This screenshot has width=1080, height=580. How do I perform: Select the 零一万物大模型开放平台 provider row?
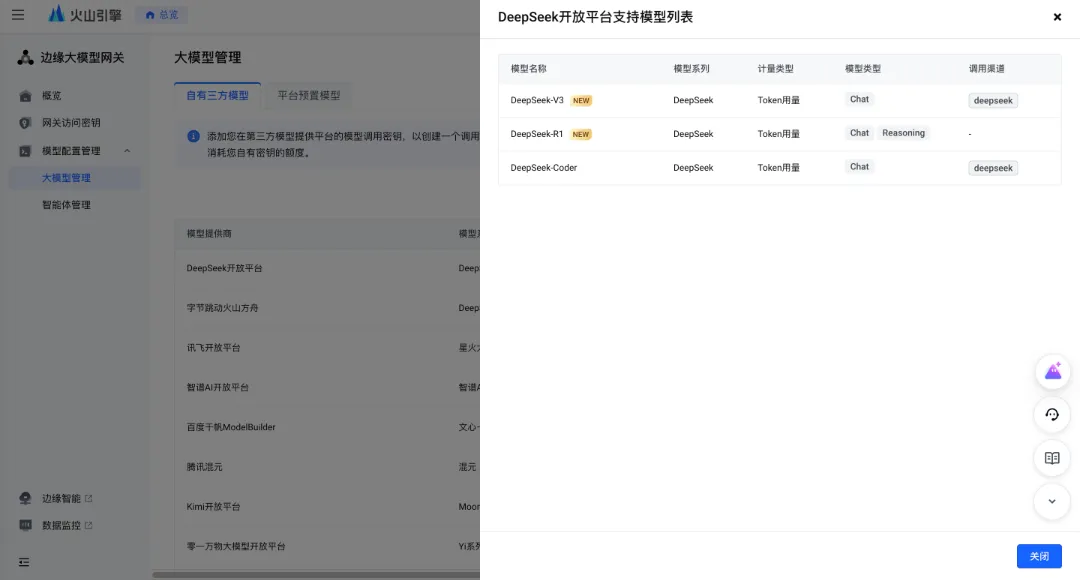[327, 546]
